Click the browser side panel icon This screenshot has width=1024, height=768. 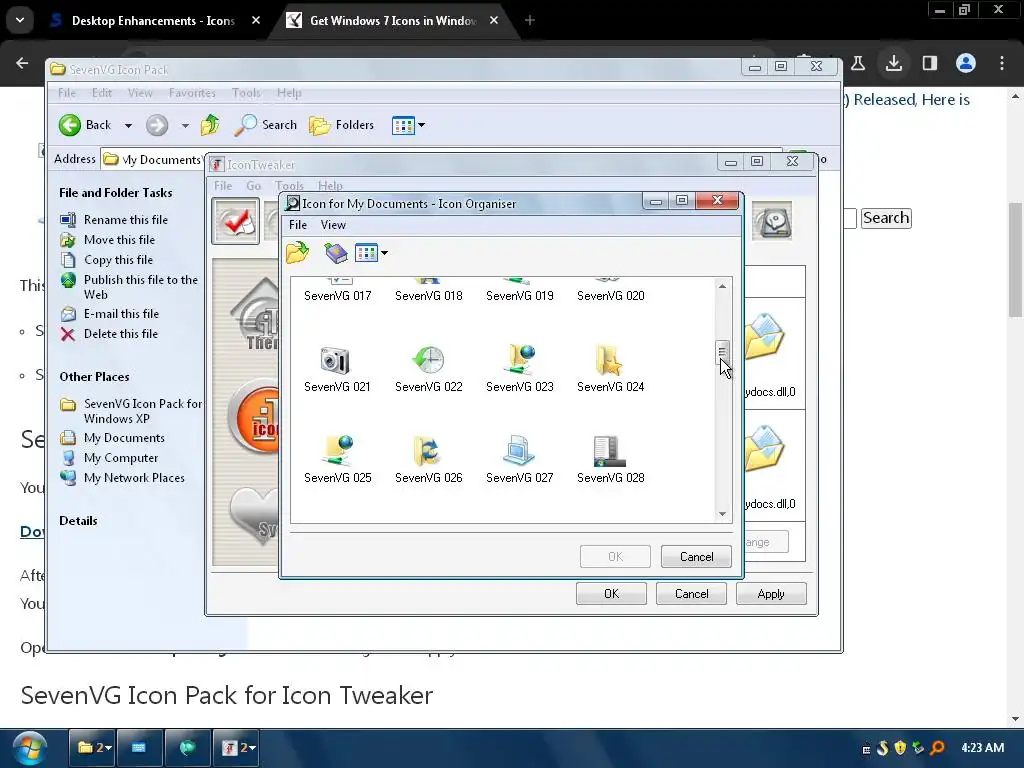(x=929, y=63)
